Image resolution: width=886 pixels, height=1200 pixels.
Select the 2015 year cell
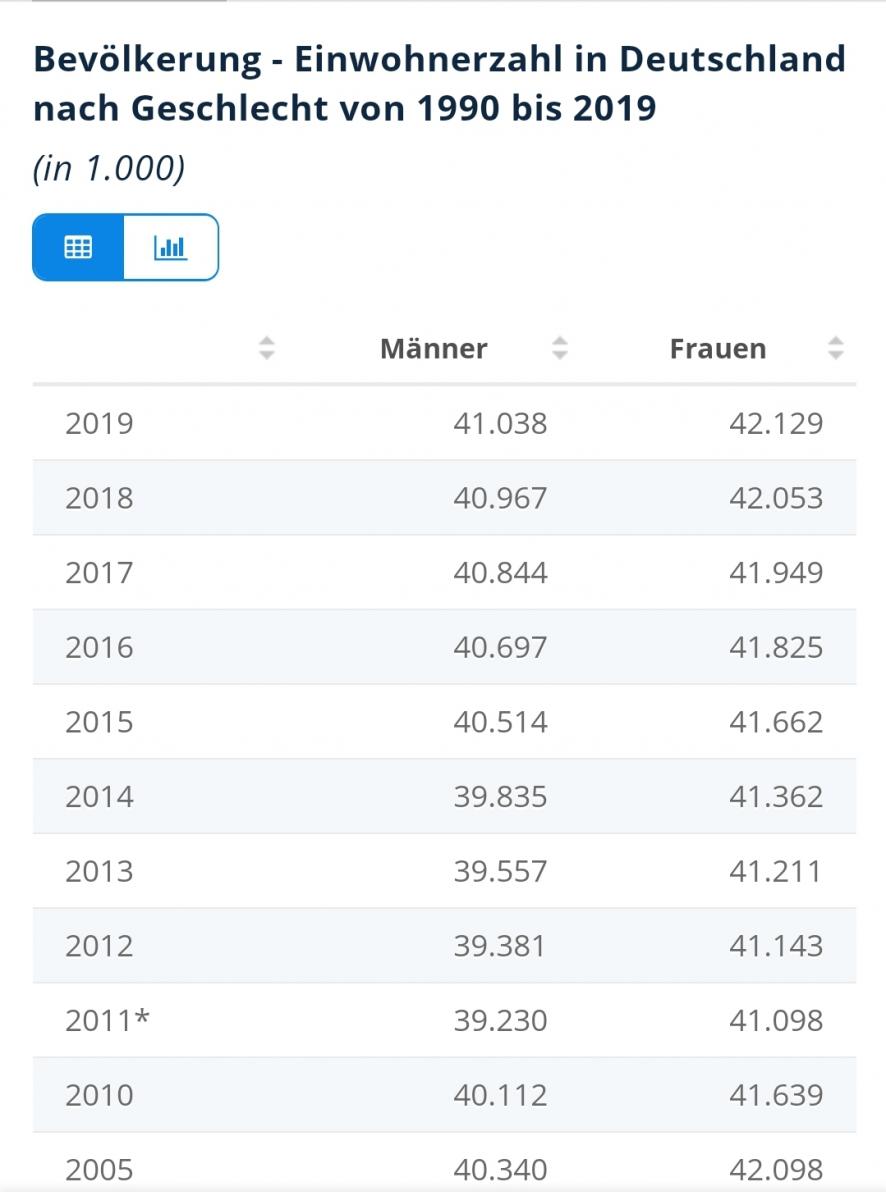(99, 722)
